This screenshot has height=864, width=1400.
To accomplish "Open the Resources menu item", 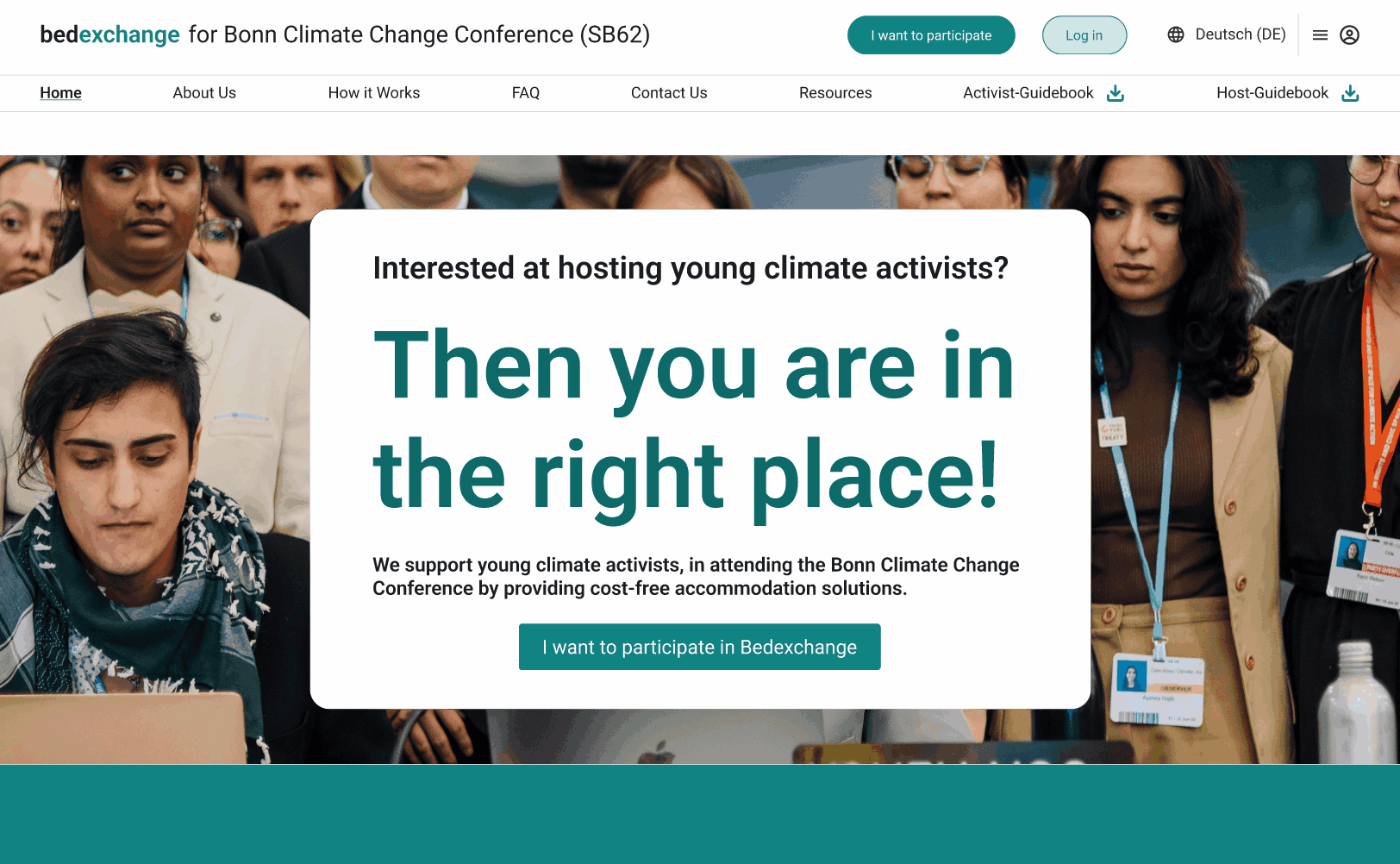I will (835, 93).
